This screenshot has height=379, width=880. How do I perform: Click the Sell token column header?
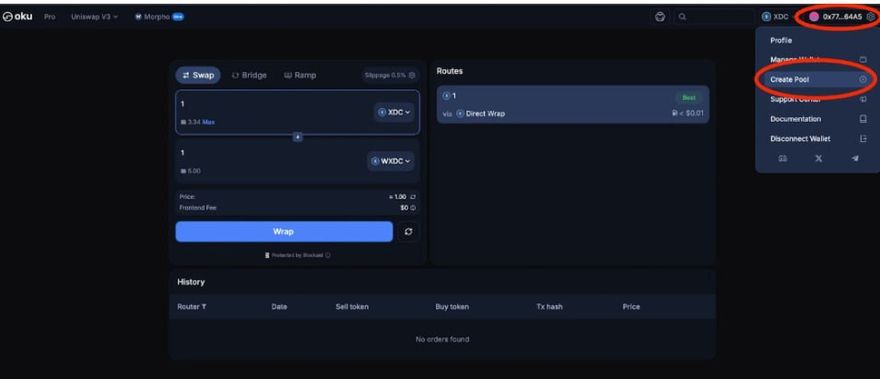tap(352, 307)
